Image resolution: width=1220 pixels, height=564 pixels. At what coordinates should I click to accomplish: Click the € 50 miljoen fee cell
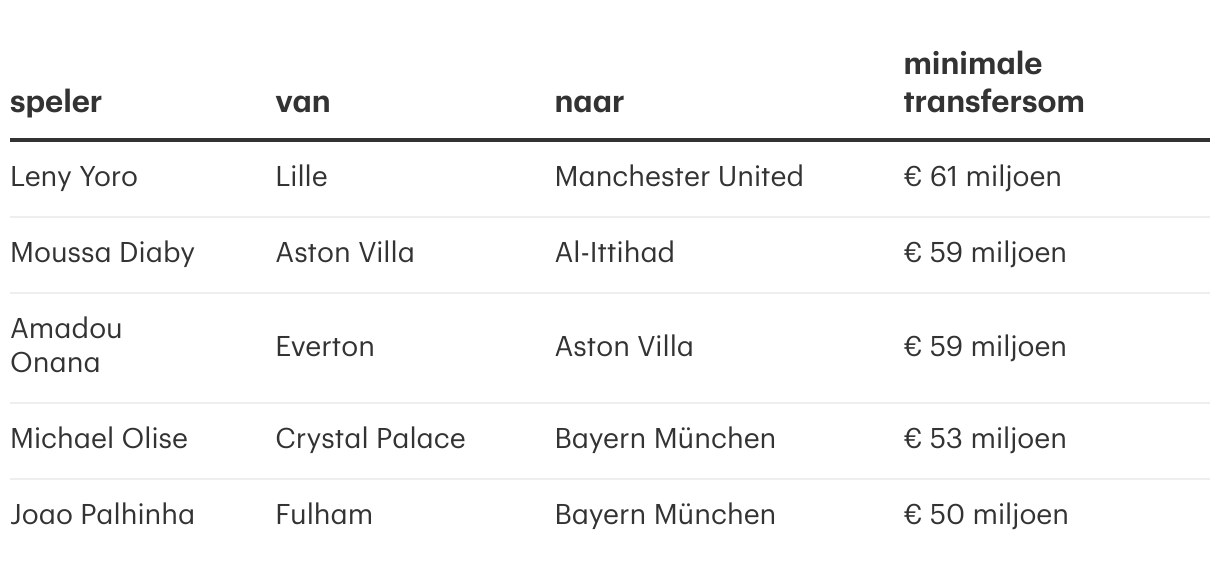click(x=985, y=515)
